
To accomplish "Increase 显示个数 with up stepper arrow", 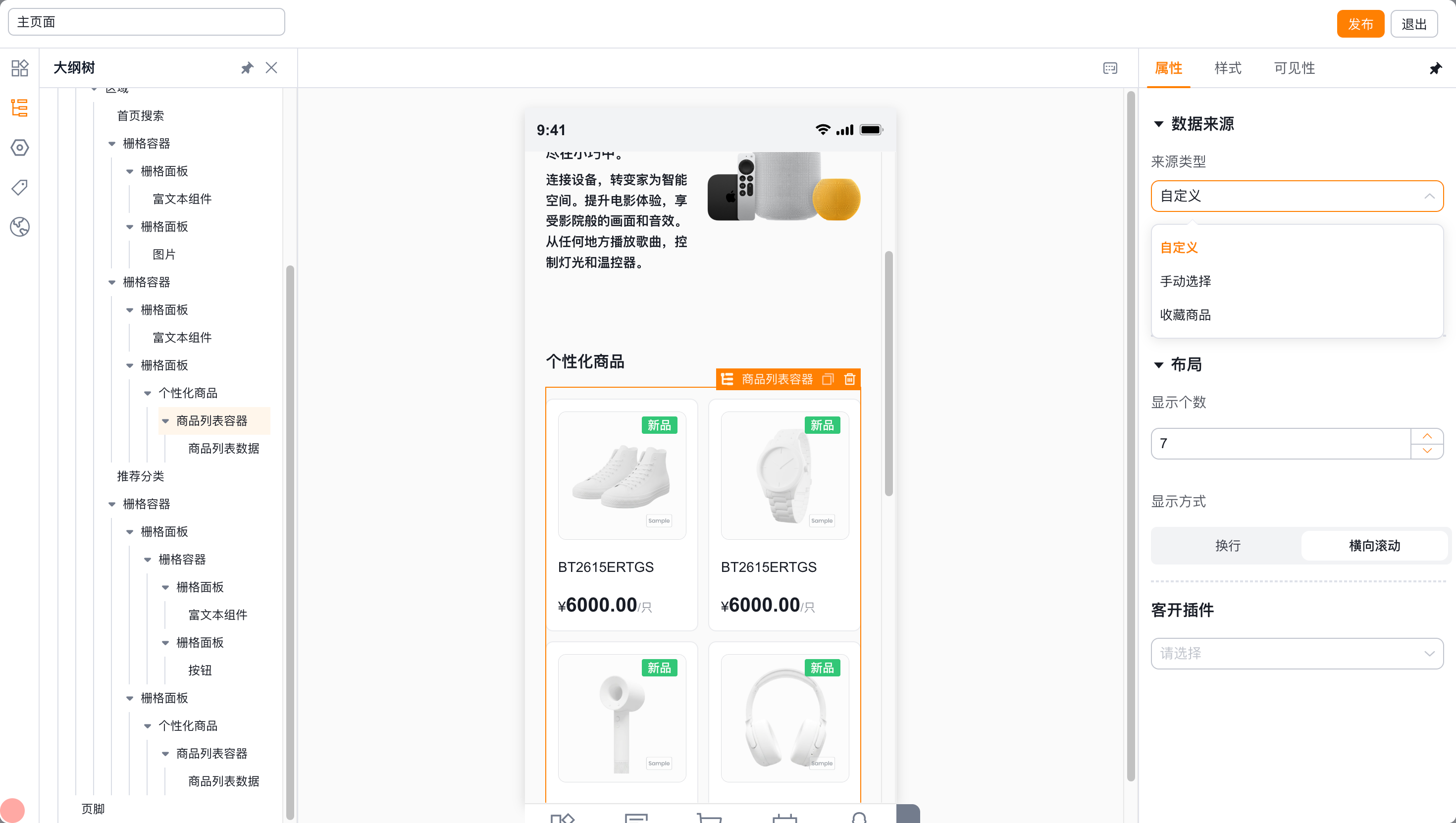I will click(x=1427, y=436).
